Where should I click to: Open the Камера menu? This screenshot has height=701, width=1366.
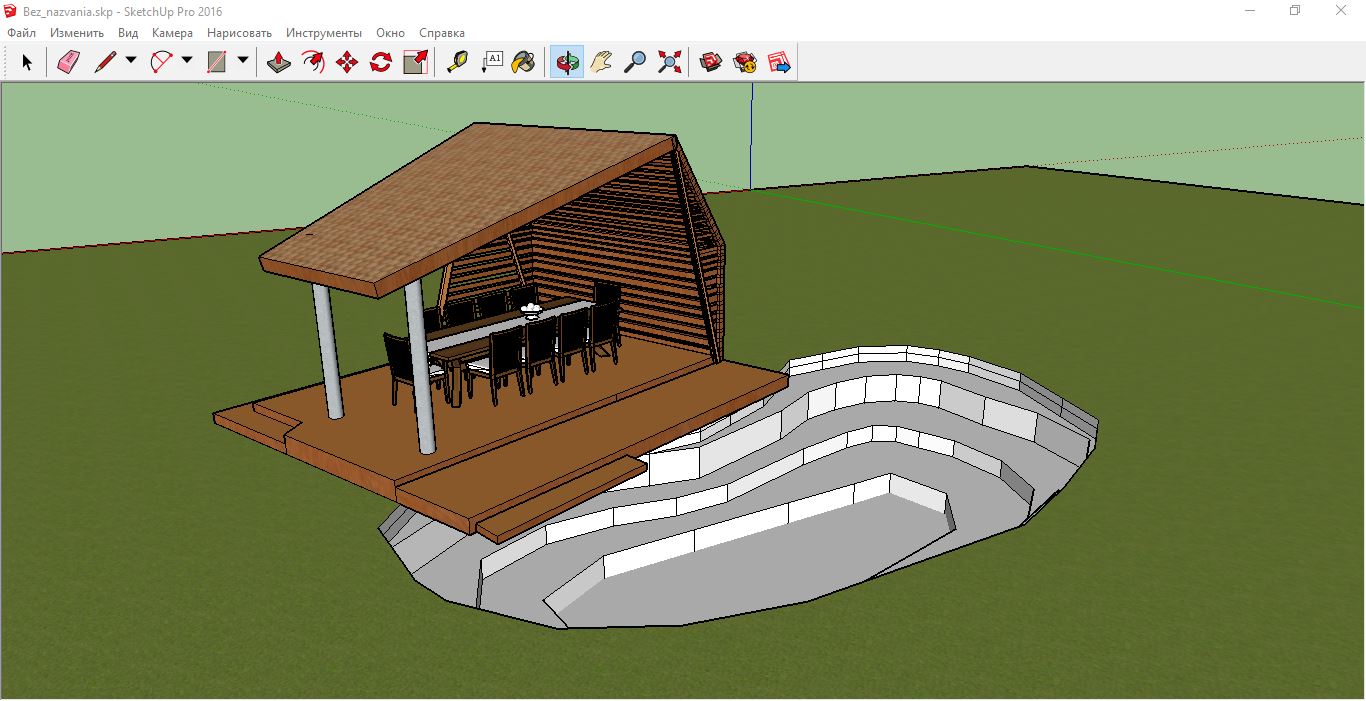pos(172,33)
